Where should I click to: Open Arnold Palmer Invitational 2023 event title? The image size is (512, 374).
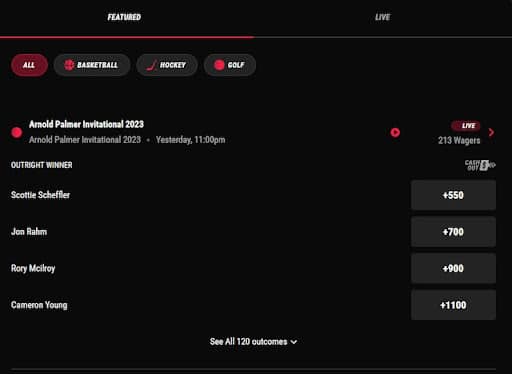(x=86, y=124)
